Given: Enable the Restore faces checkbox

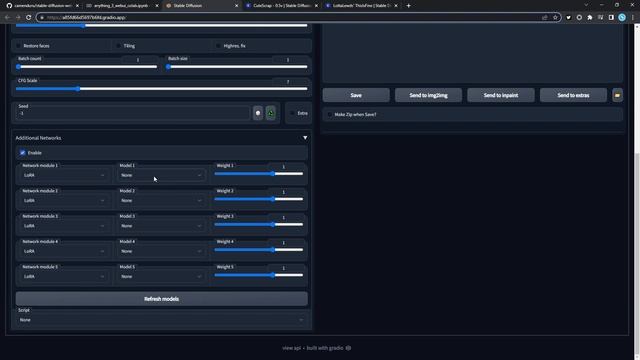Looking at the screenshot, I should 19,46.
